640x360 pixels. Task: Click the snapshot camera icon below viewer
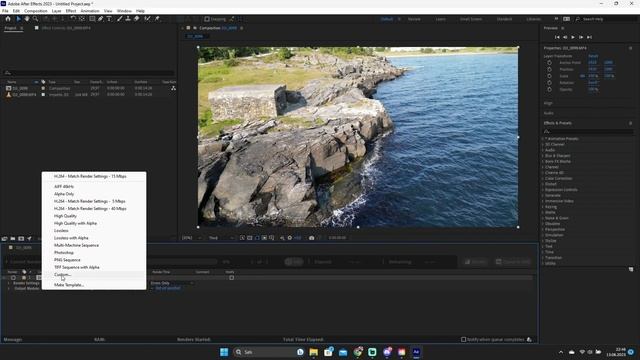pyautogui.click(x=311, y=238)
